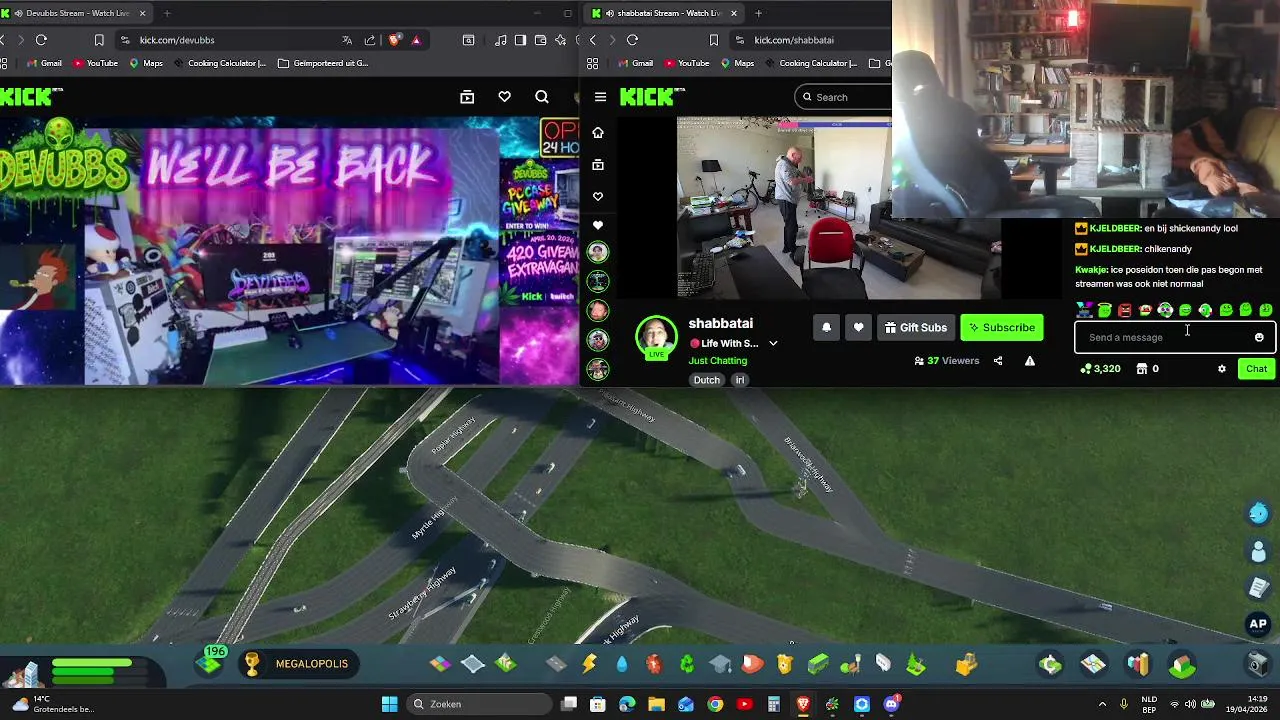Open the chat shop icon

tap(1141, 369)
